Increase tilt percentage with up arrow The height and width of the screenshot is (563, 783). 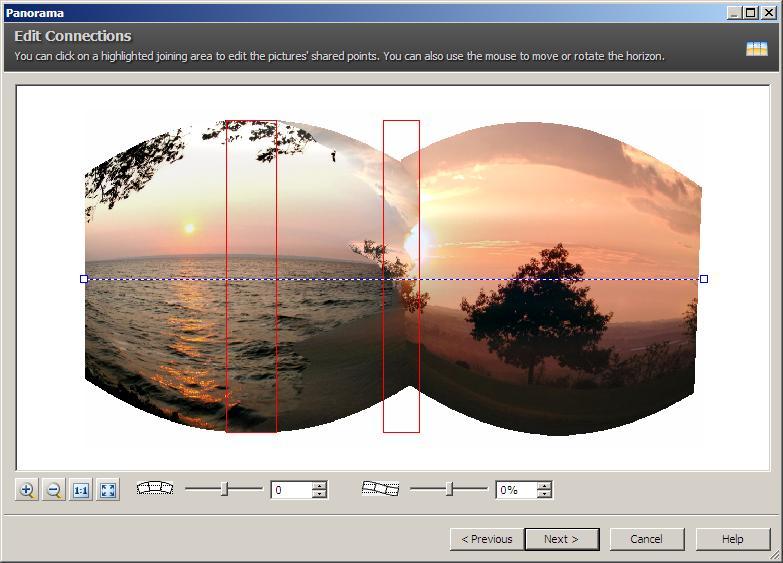pos(544,486)
